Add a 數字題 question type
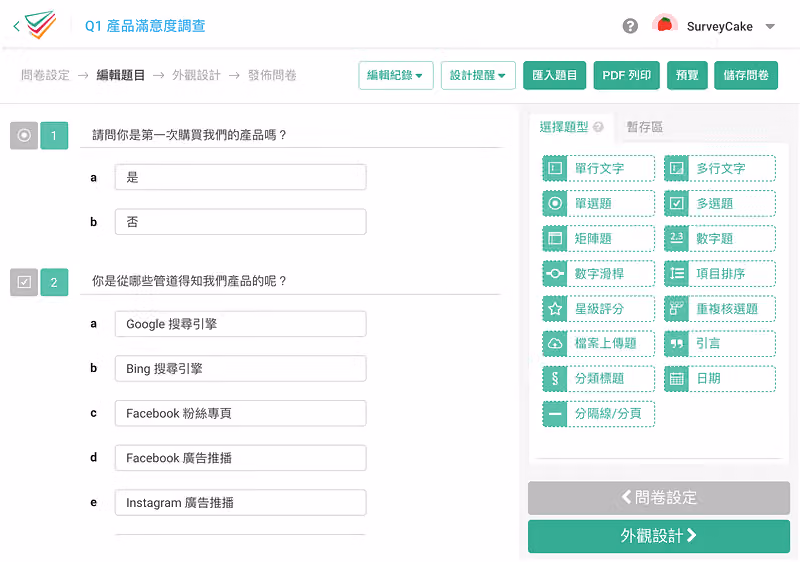 click(x=720, y=238)
